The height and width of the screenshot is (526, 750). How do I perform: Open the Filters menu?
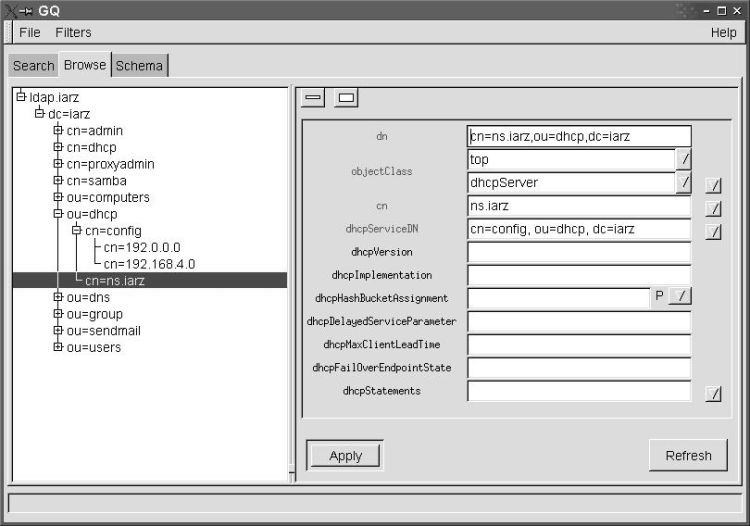tap(73, 33)
